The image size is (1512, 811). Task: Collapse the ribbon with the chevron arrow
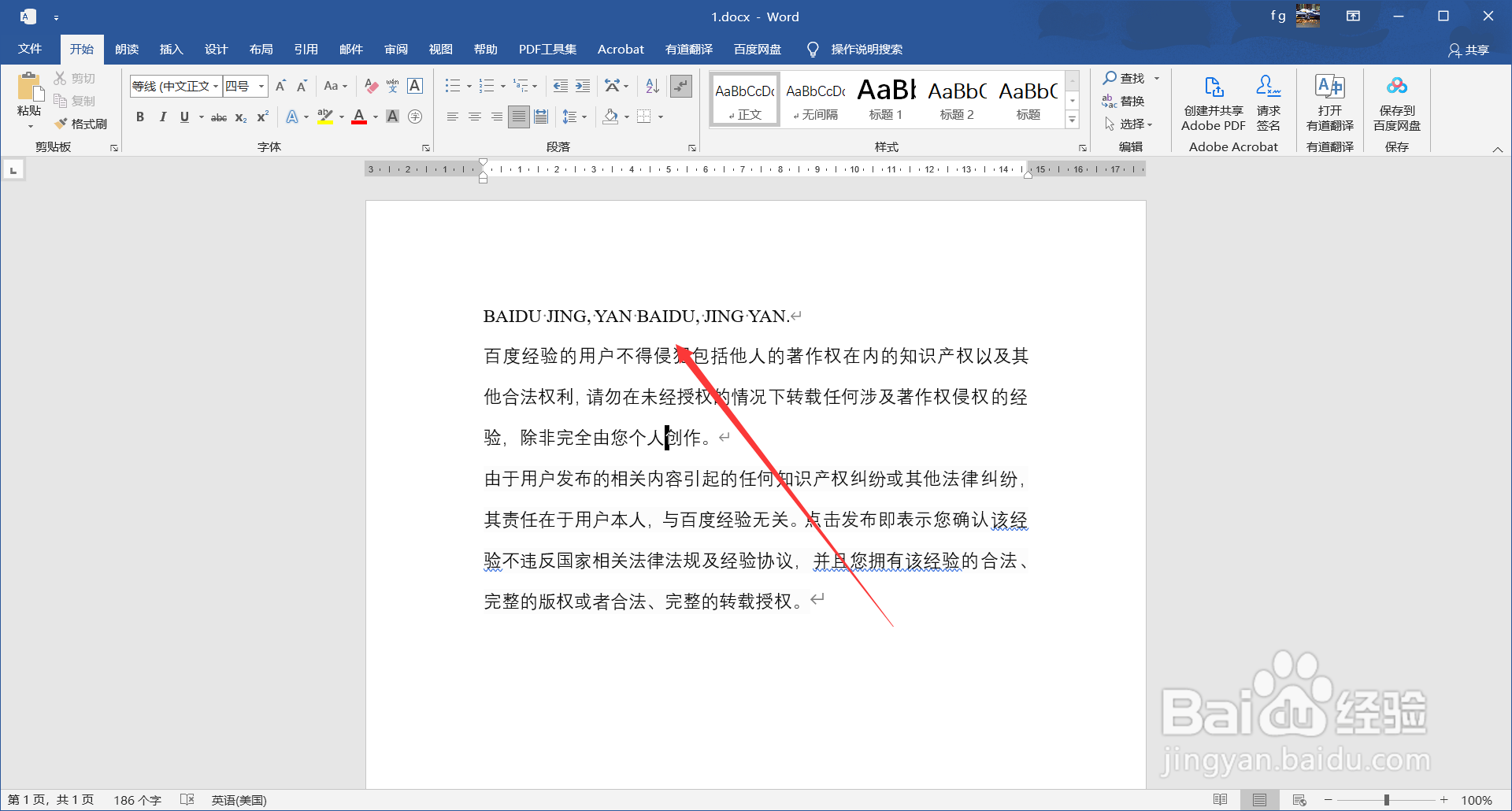pyautogui.click(x=1498, y=149)
